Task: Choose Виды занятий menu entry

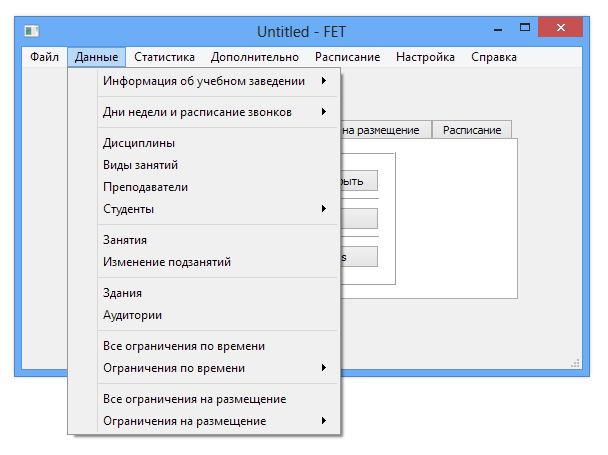Action: pos(141,165)
